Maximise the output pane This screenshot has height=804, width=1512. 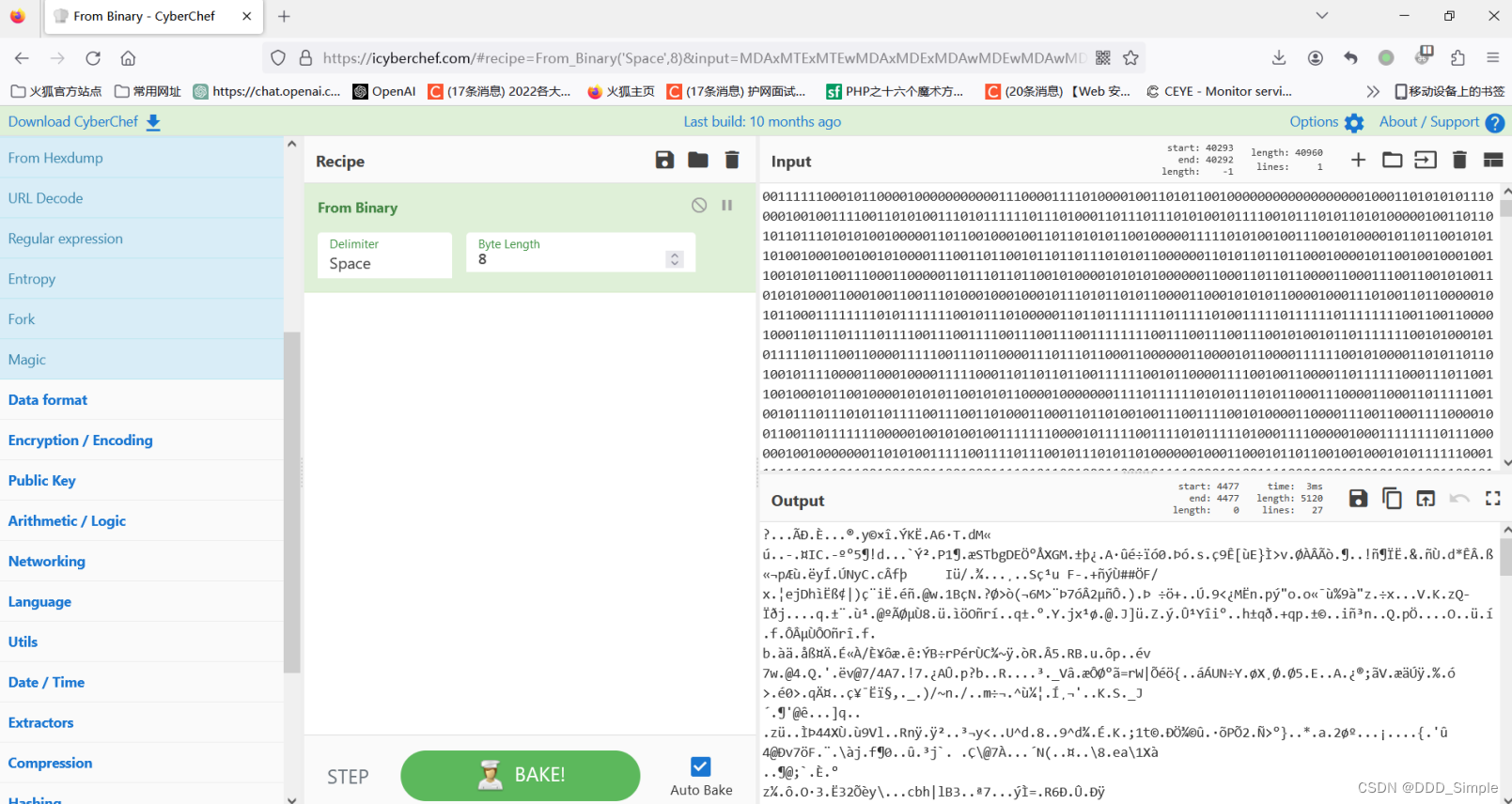(1493, 499)
